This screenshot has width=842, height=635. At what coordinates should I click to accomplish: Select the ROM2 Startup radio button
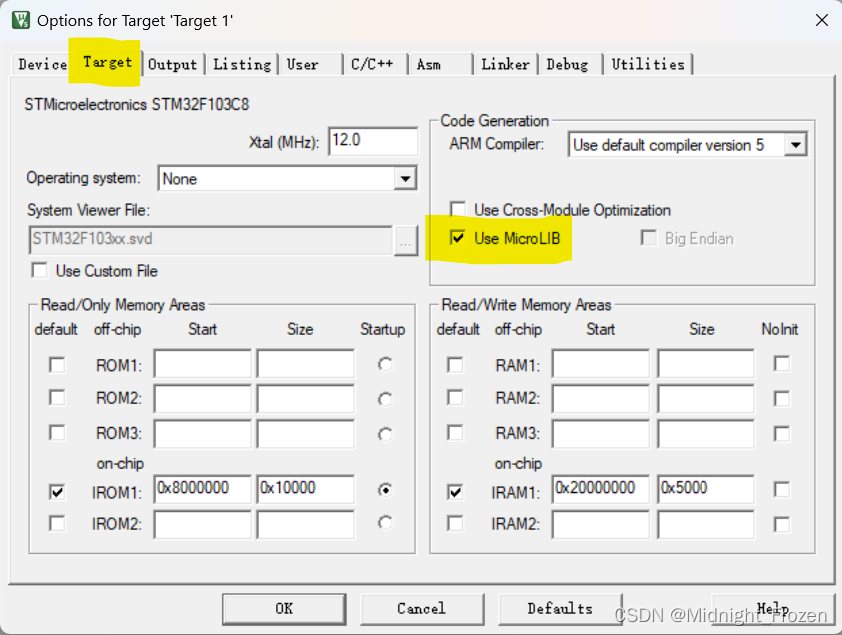[385, 399]
